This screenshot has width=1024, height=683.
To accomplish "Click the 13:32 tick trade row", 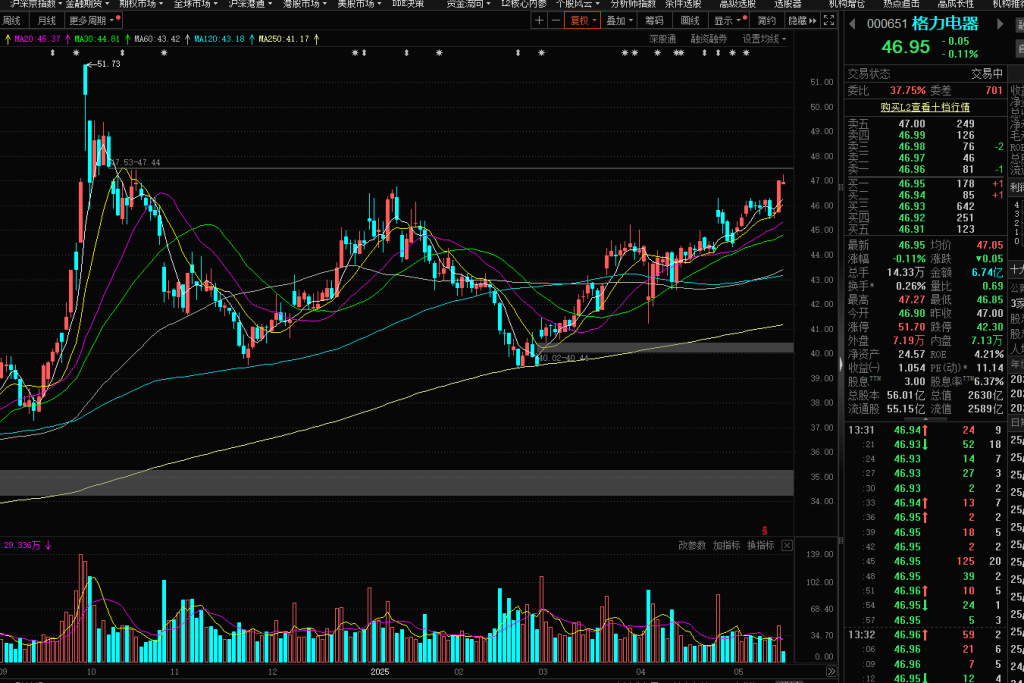I will click(x=926, y=635).
